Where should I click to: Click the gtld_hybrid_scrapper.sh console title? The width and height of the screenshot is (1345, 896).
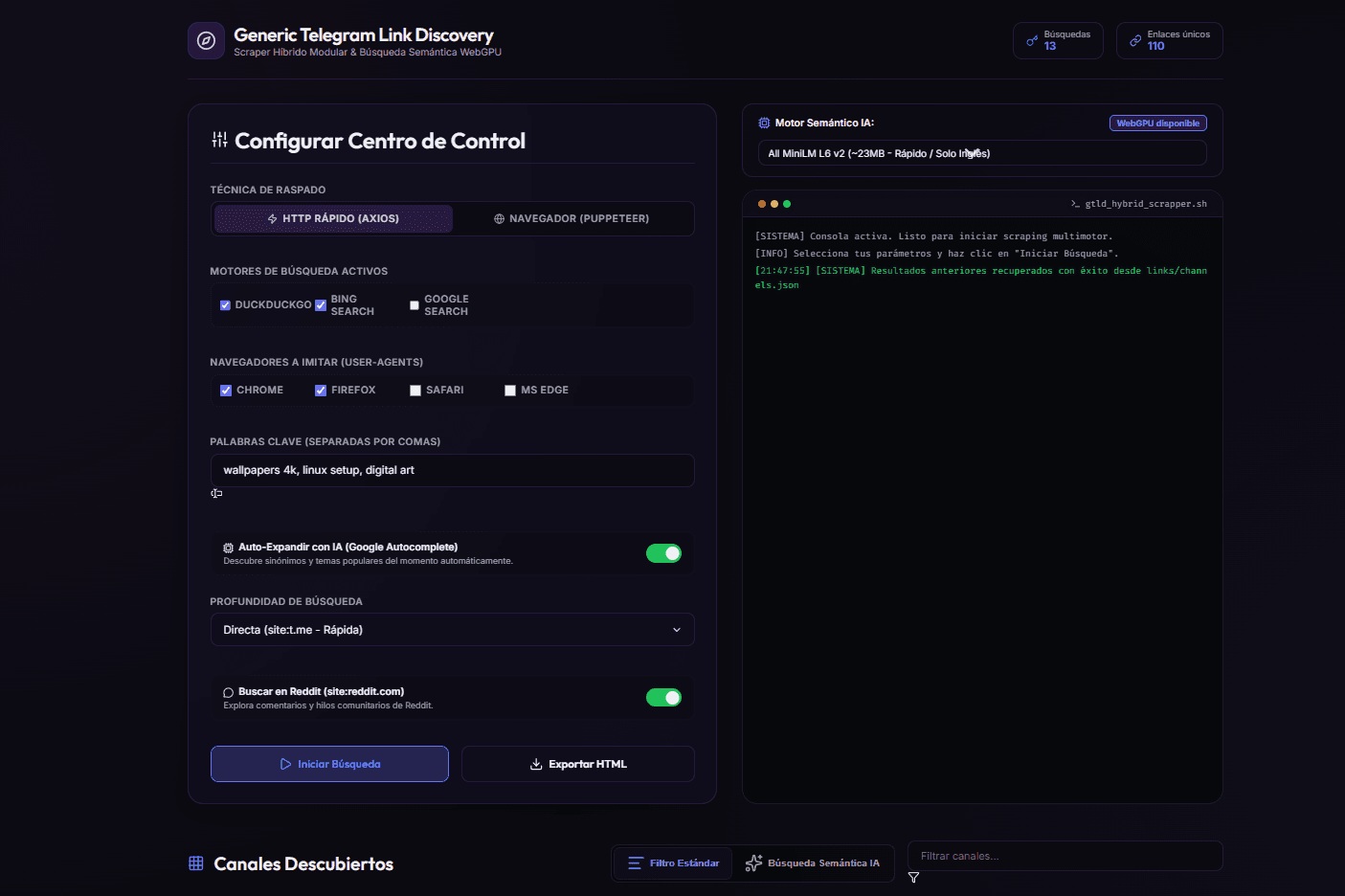pyautogui.click(x=1146, y=204)
